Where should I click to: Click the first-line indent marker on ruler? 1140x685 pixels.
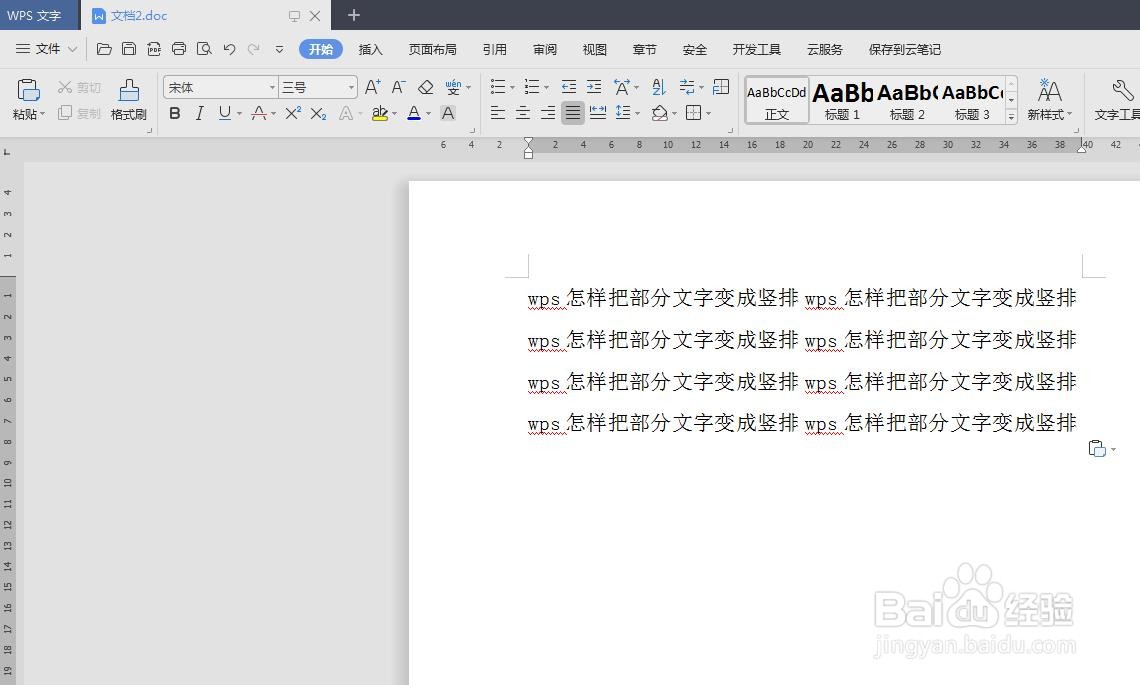point(528,142)
